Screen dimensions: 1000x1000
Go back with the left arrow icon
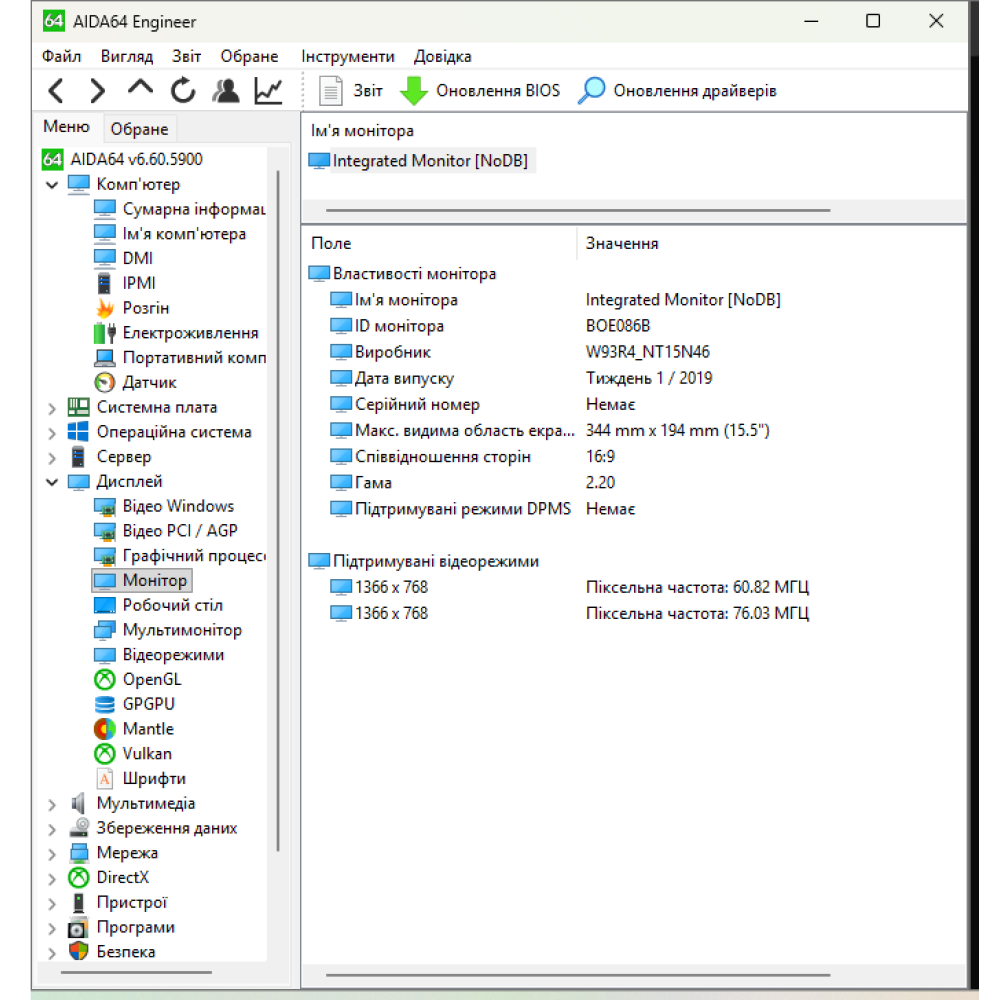[x=56, y=91]
